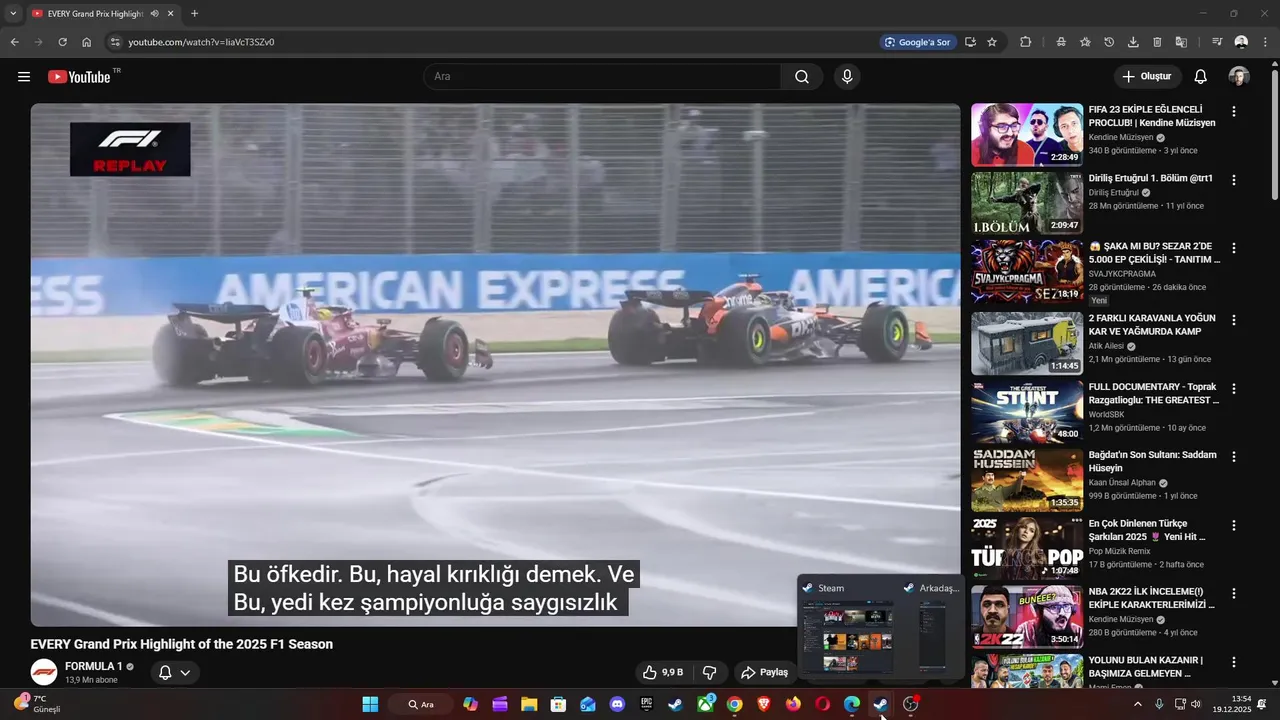Open the Atik Ailesi channel link

(1107, 346)
